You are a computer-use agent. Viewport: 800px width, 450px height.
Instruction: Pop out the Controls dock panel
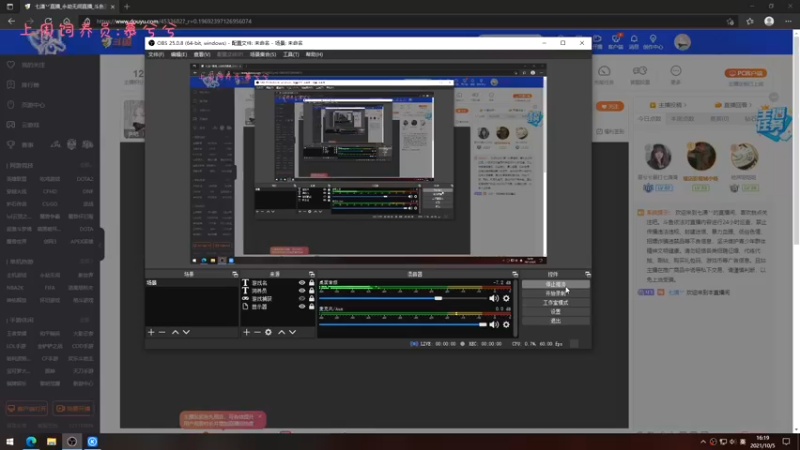click(x=588, y=274)
